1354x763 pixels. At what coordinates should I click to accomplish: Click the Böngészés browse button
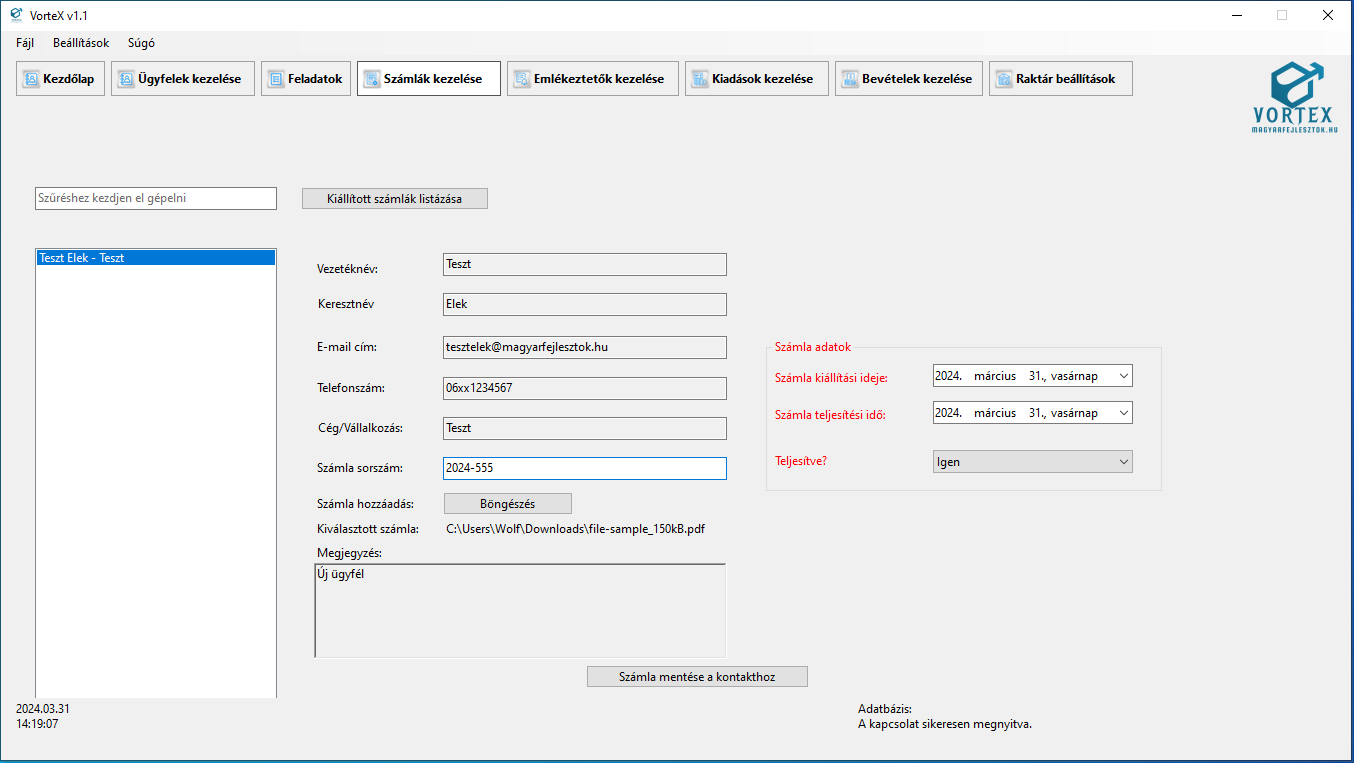(x=507, y=504)
